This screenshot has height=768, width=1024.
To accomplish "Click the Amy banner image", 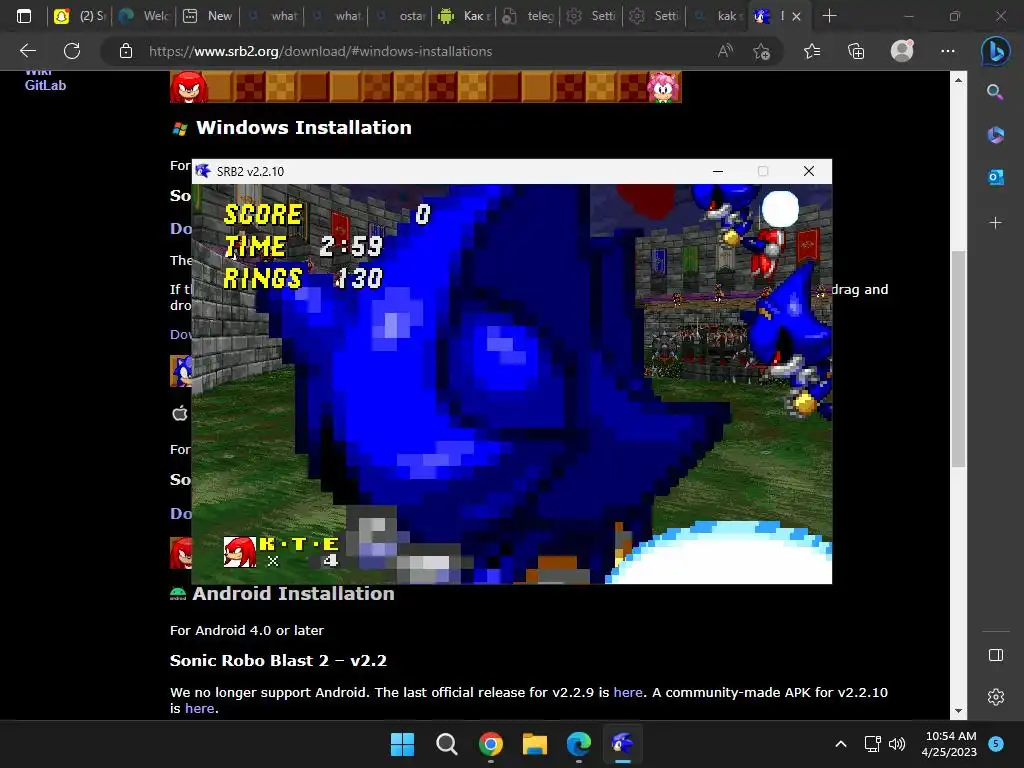I will click(x=664, y=87).
